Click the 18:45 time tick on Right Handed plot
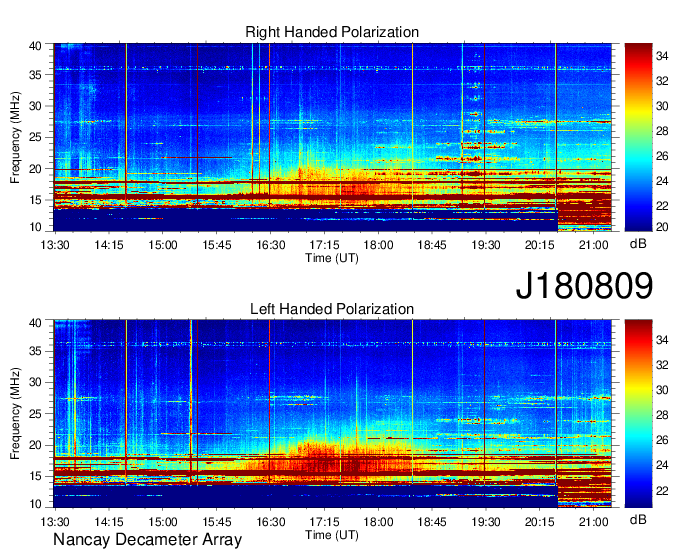680x552 pixels. point(432,245)
